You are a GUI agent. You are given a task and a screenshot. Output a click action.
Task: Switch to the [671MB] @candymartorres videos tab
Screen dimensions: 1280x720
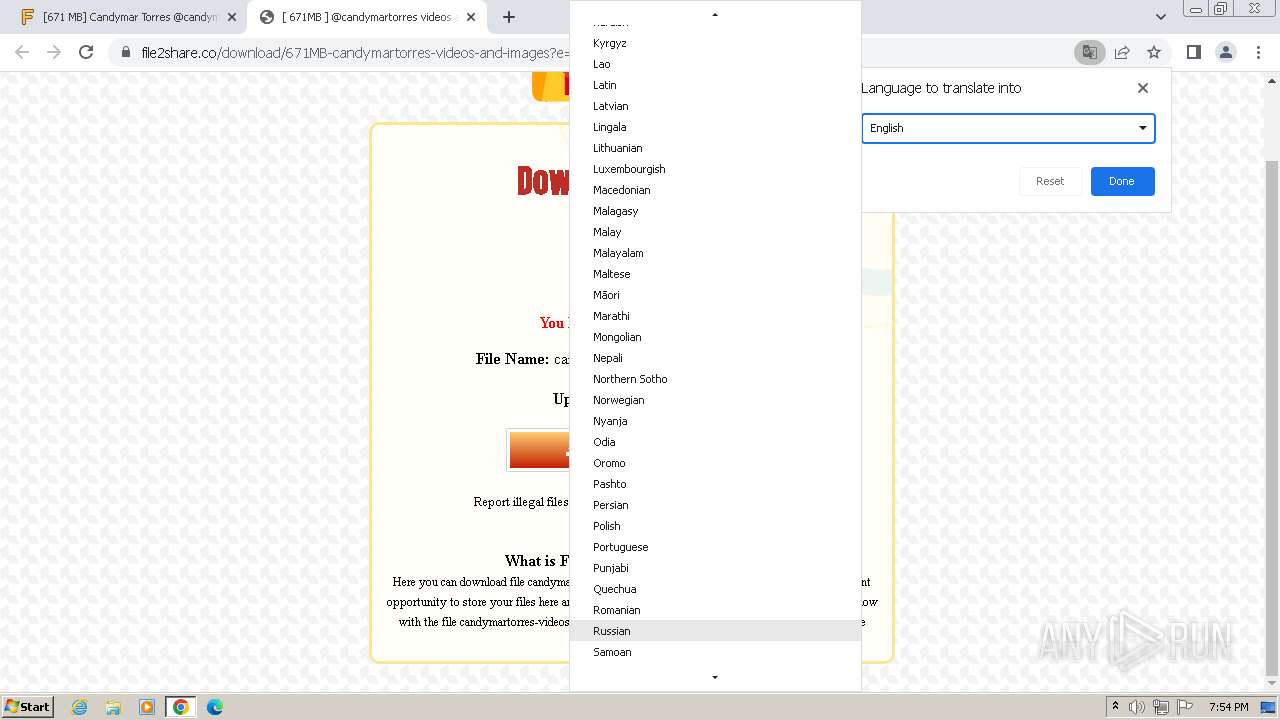[x=366, y=17]
